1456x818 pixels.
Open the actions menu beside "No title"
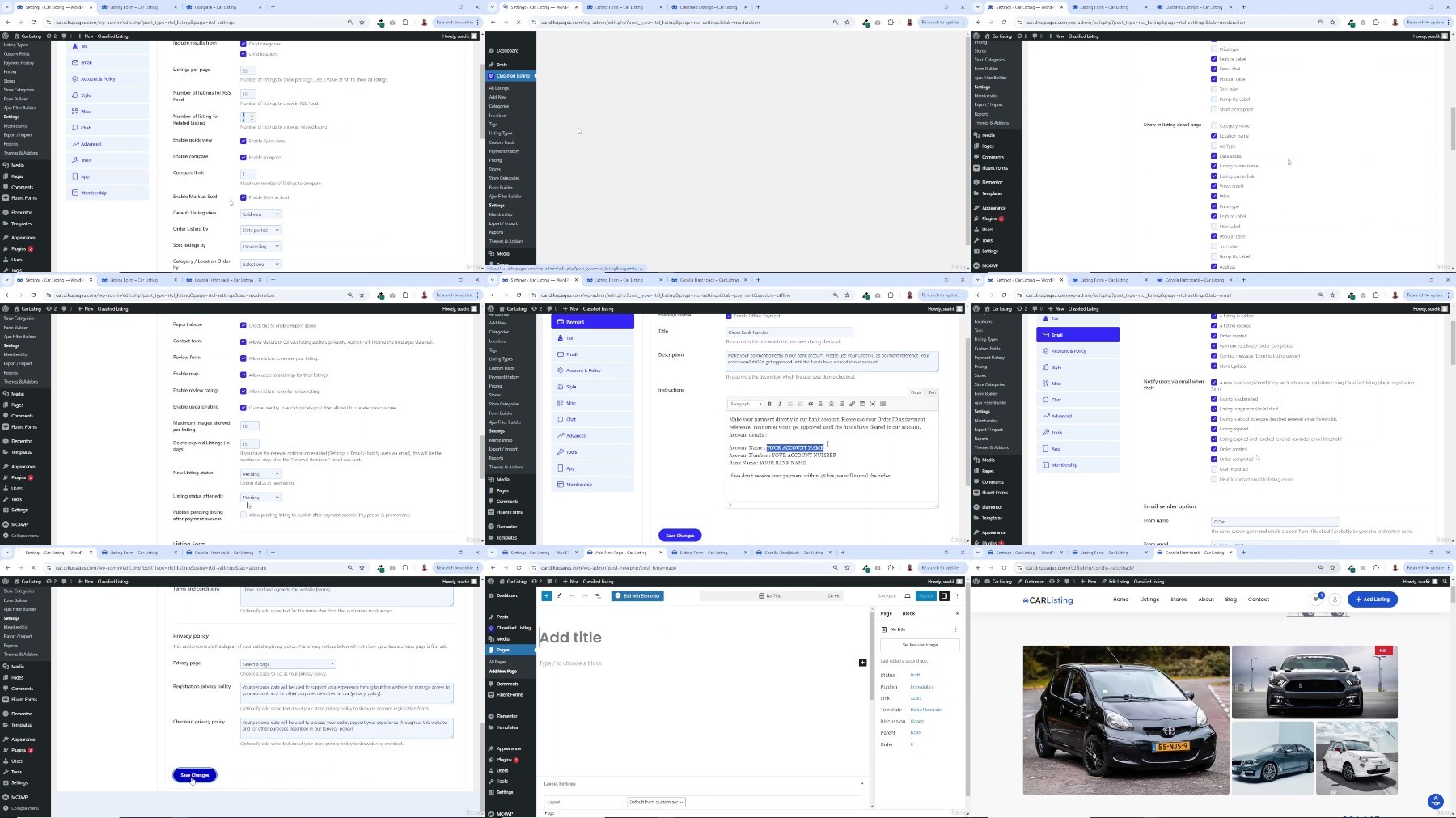[x=955, y=629]
